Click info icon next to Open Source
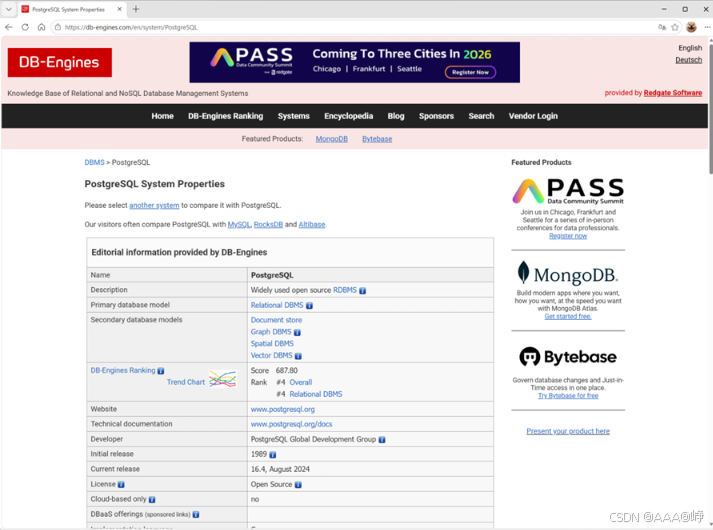 [x=298, y=485]
